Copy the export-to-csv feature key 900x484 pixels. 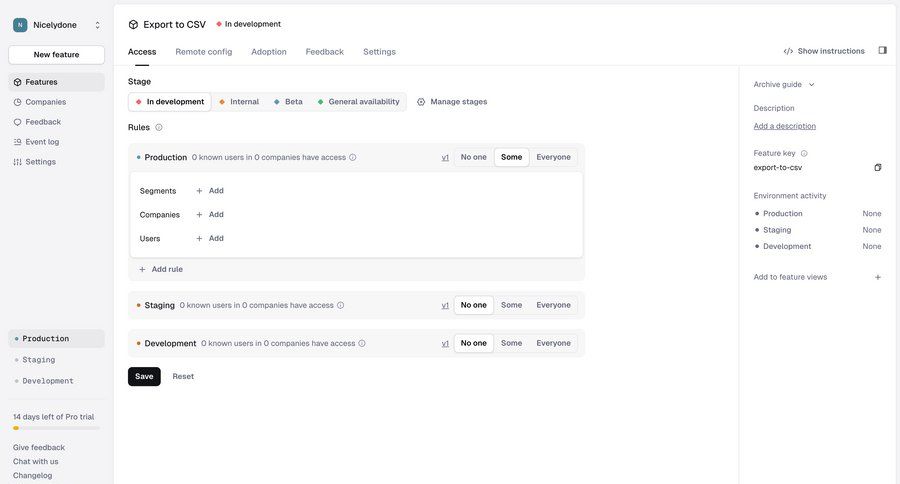coord(878,168)
